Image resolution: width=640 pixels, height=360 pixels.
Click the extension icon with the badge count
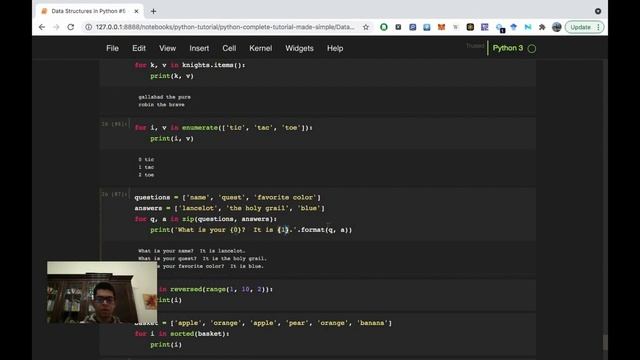pos(499,27)
